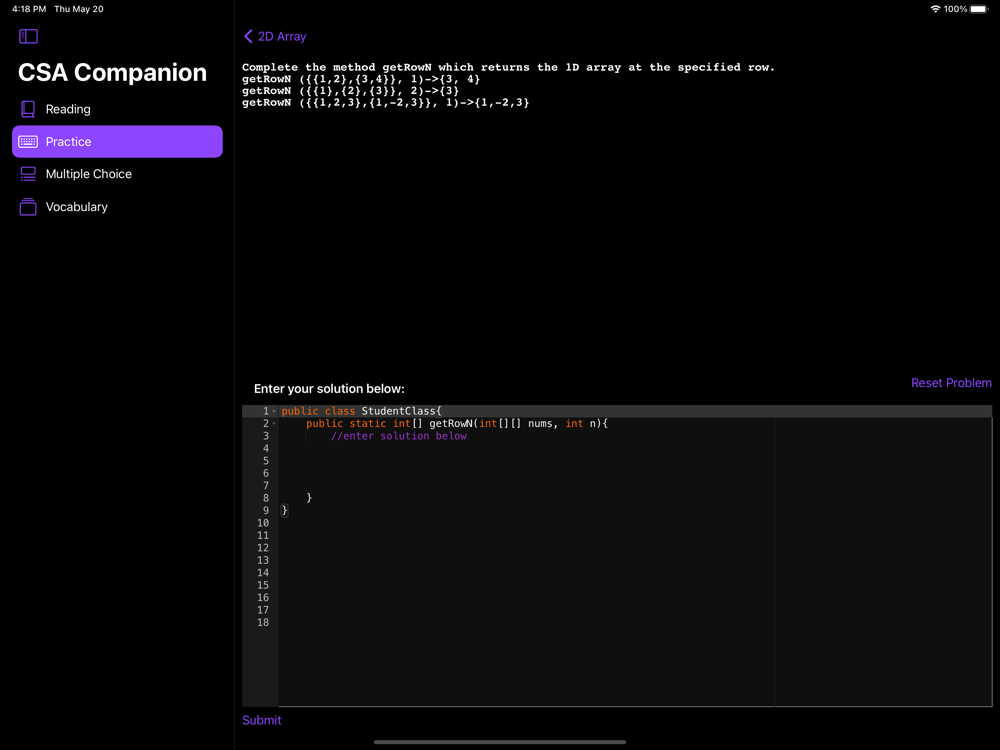Click the Practice keyboard icon

pos(28,142)
